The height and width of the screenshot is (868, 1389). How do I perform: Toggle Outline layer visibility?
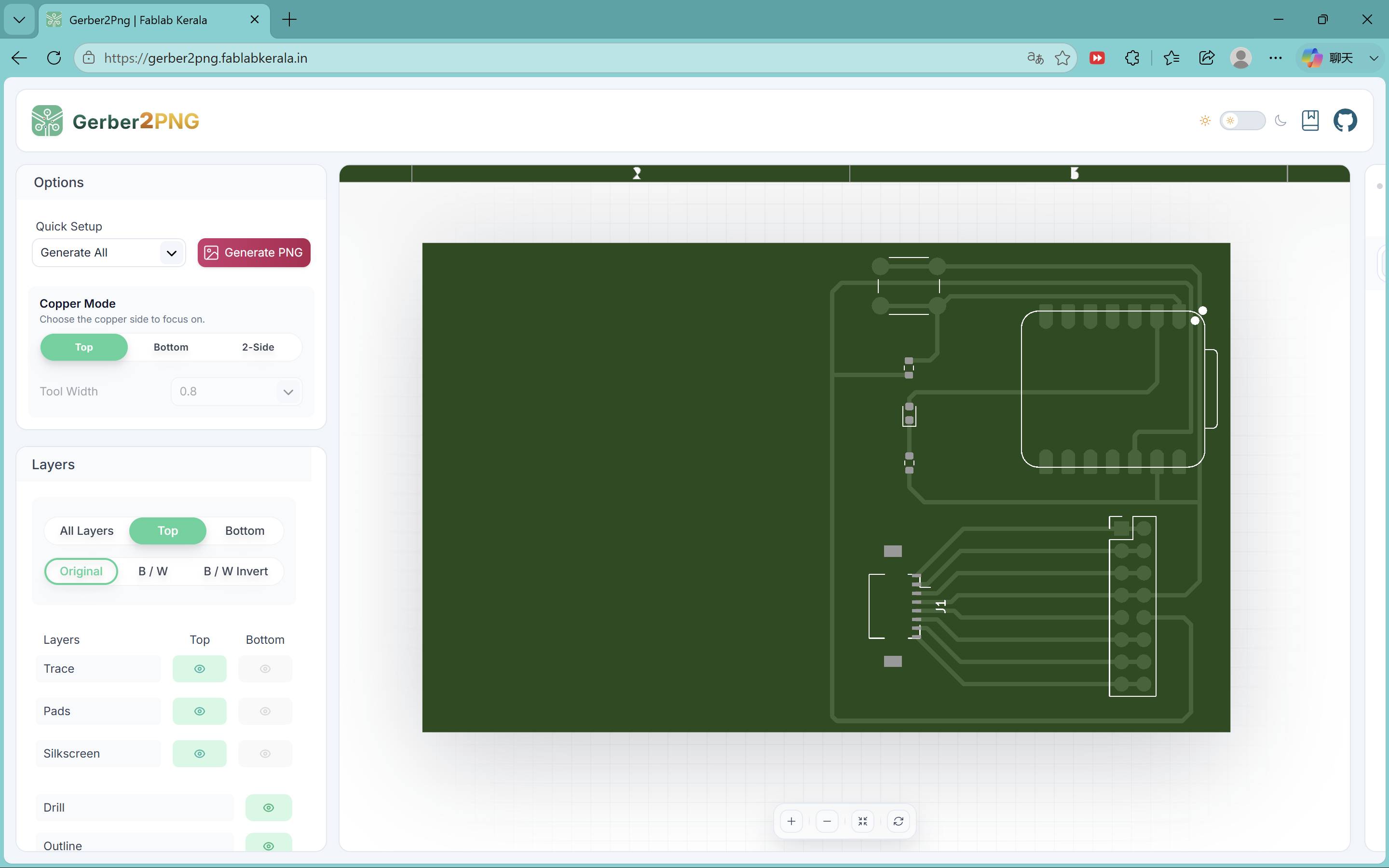269,843
